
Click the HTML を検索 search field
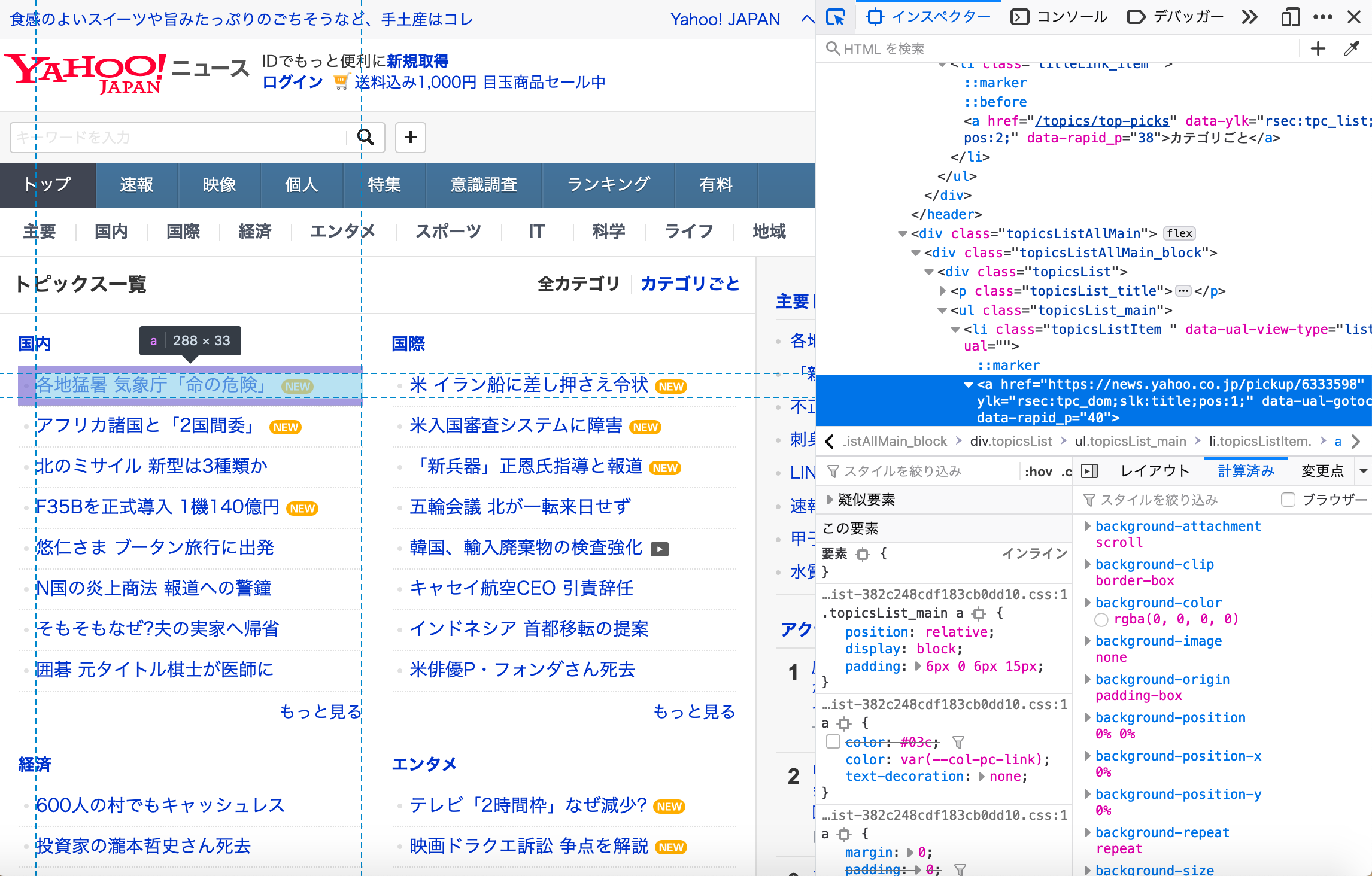pyautogui.click(x=1060, y=48)
